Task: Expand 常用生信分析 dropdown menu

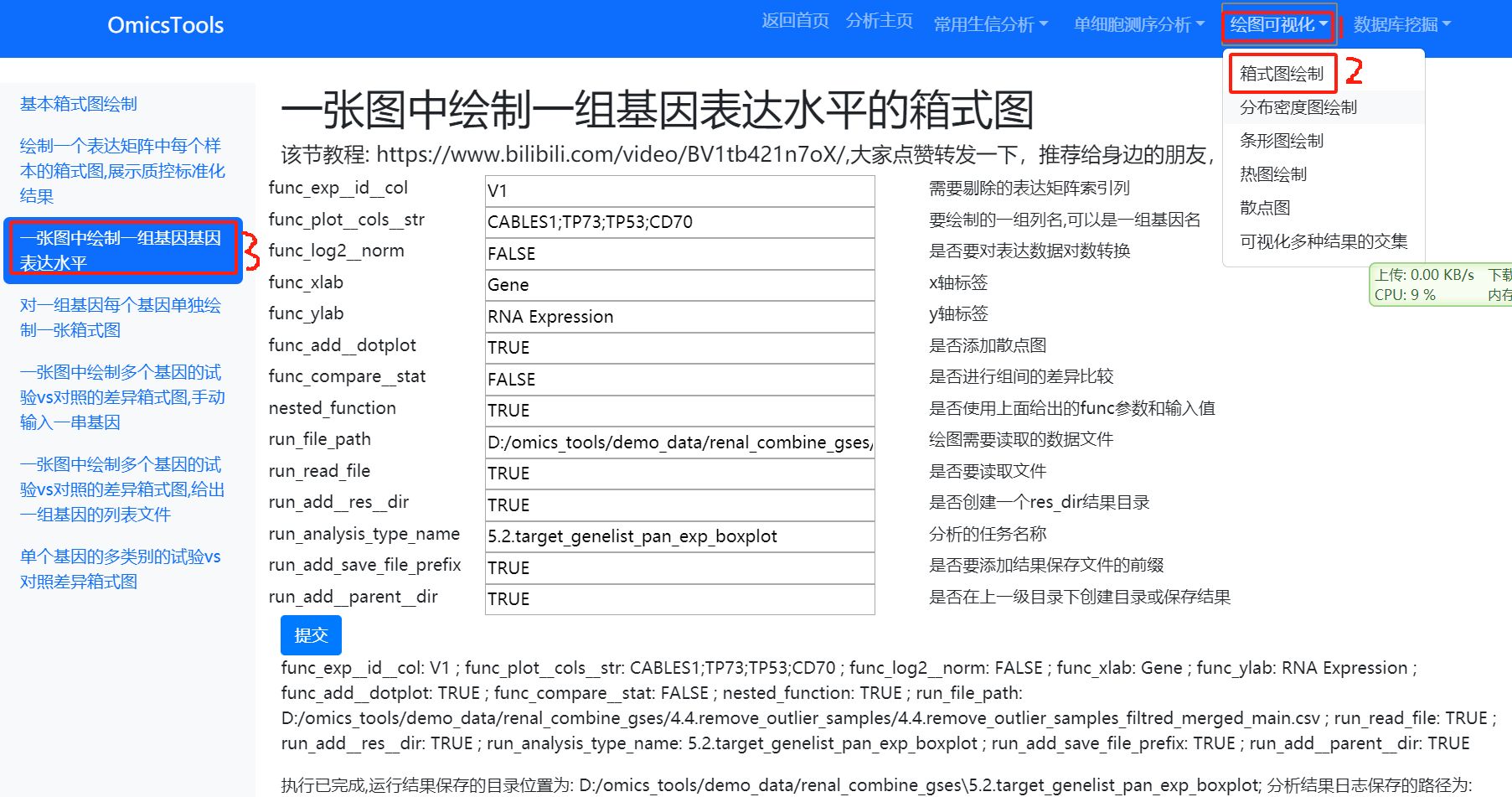Action: (990, 24)
